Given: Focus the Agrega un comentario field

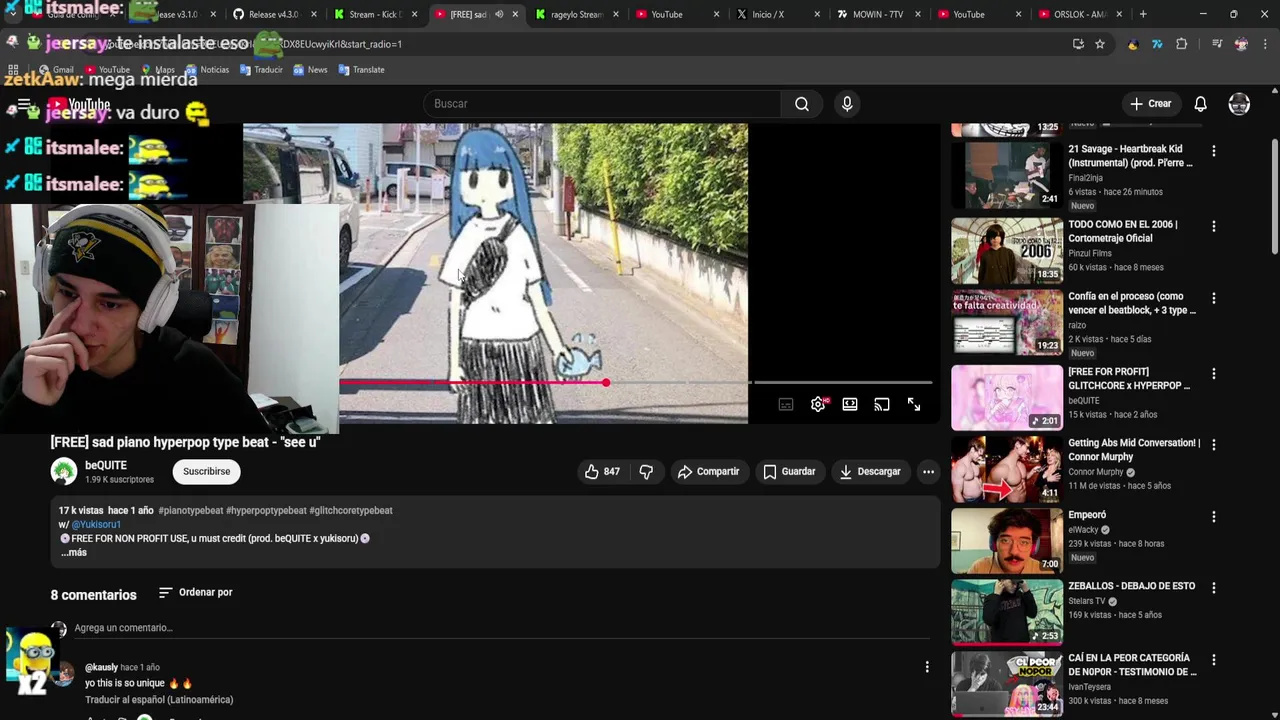Looking at the screenshot, I should (x=500, y=628).
